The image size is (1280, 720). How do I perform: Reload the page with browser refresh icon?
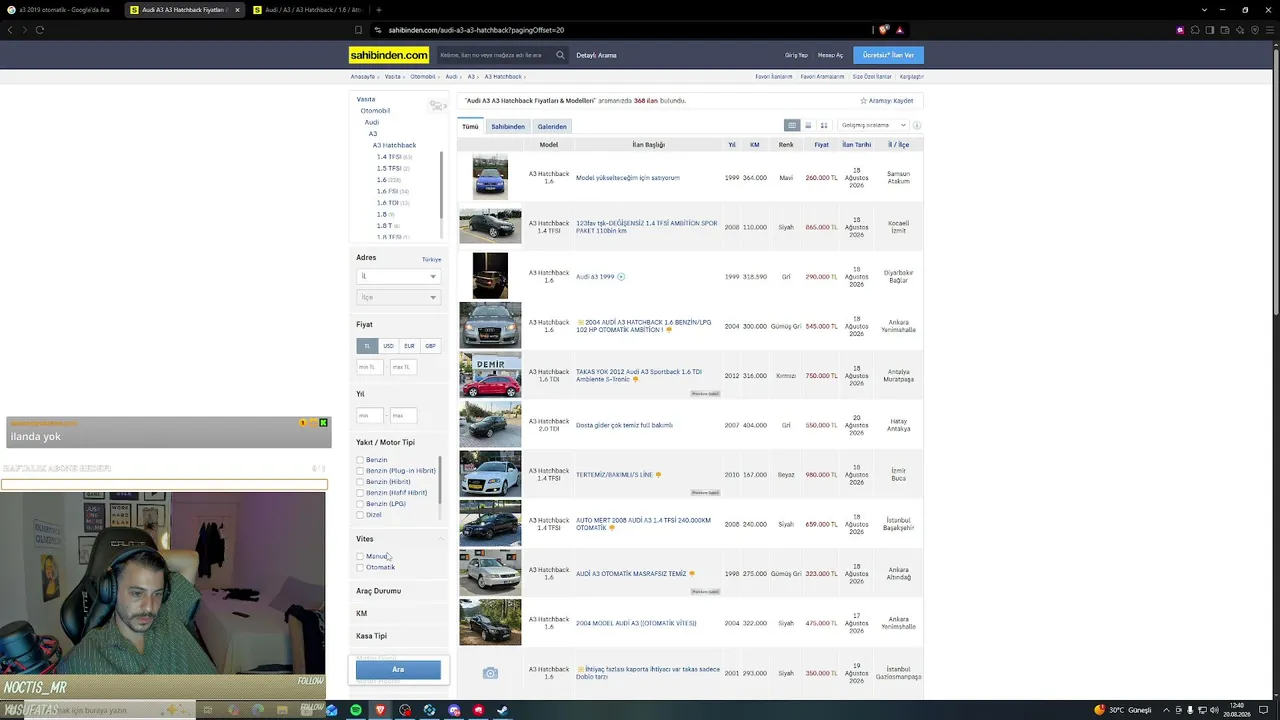click(40, 30)
